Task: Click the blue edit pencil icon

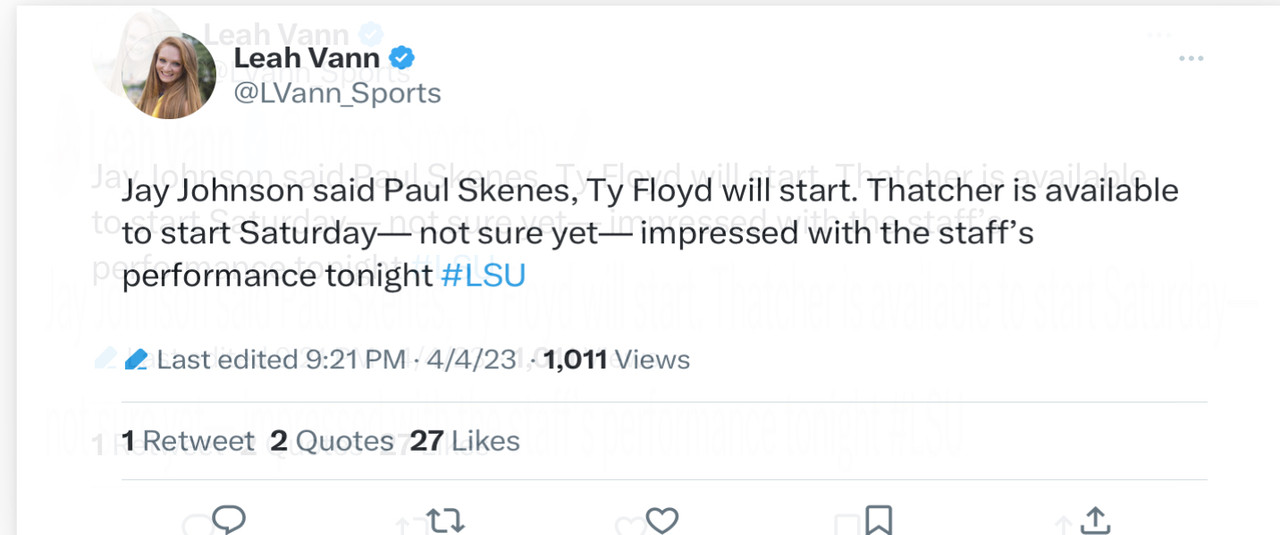Action: pyautogui.click(x=137, y=359)
